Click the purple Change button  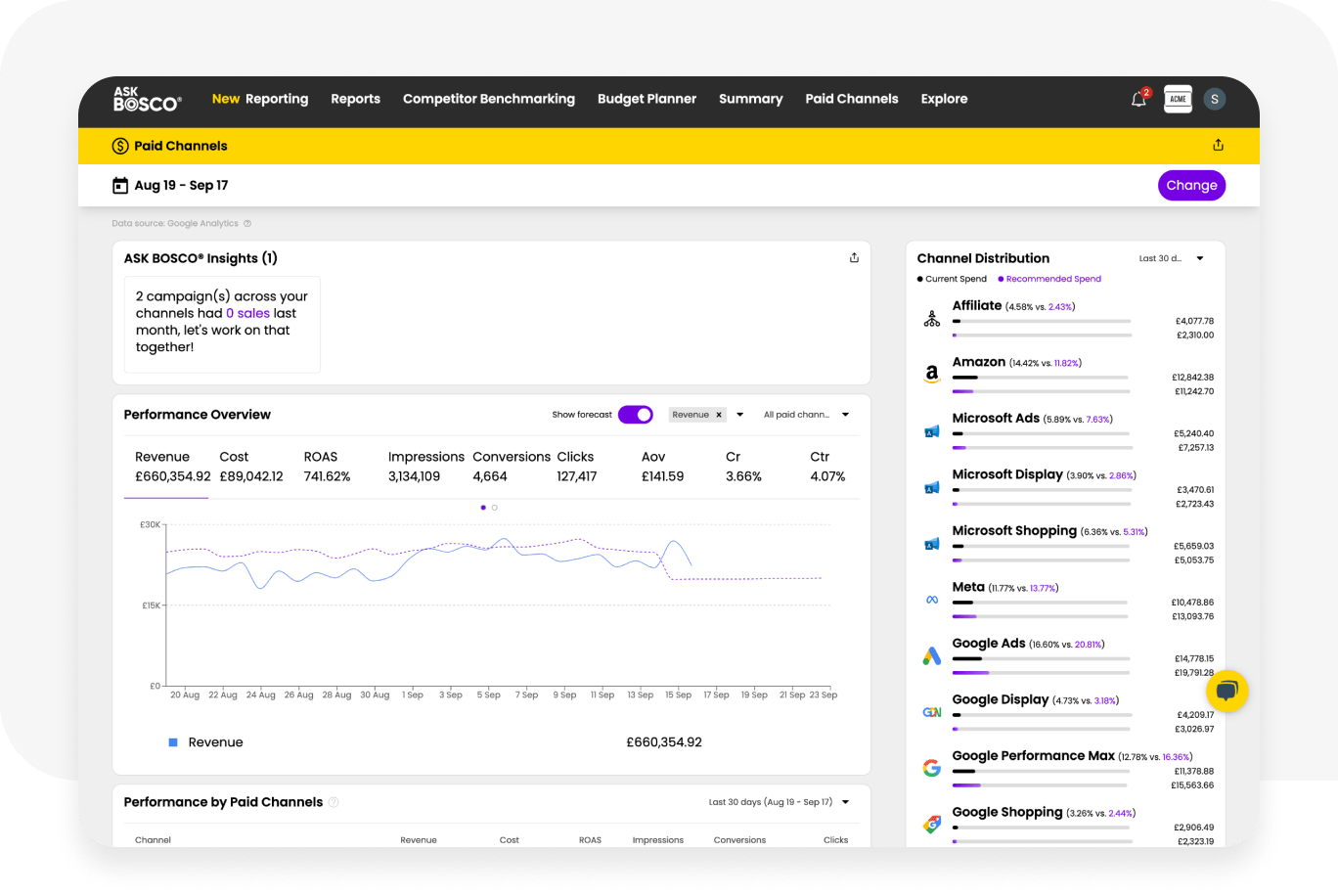[1190, 186]
